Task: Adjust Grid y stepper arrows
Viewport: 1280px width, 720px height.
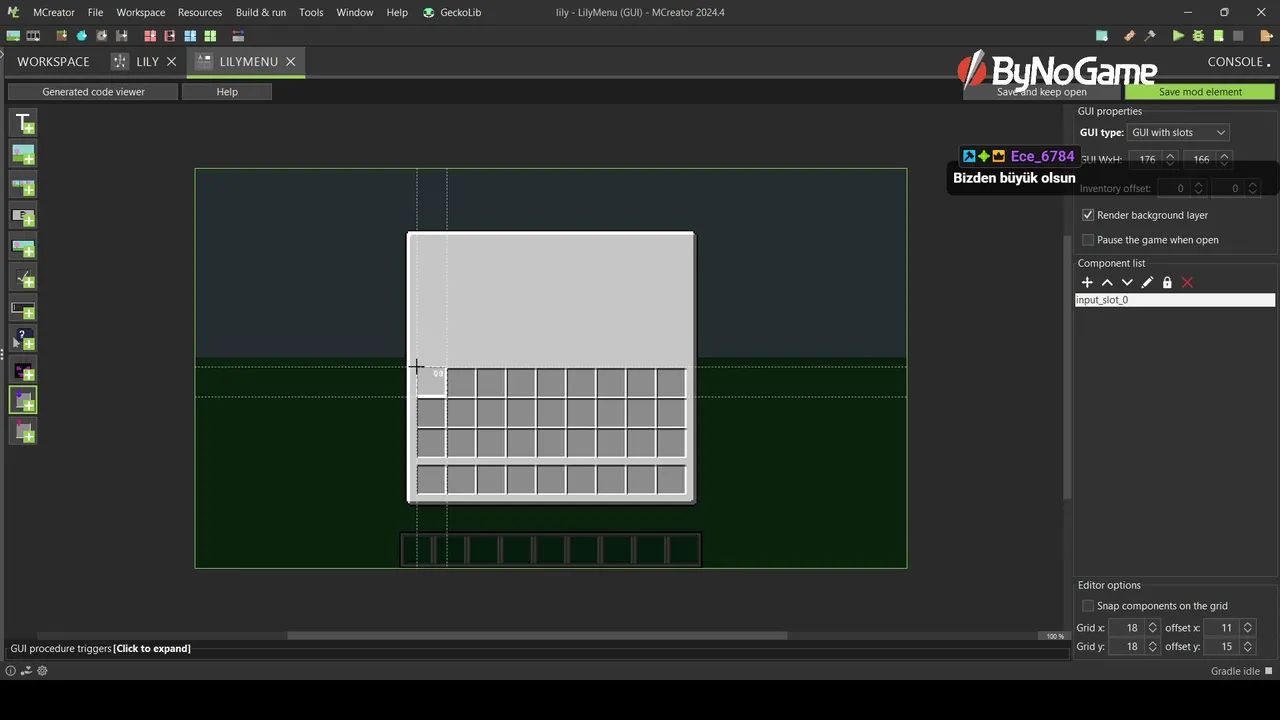Action: [1152, 647]
